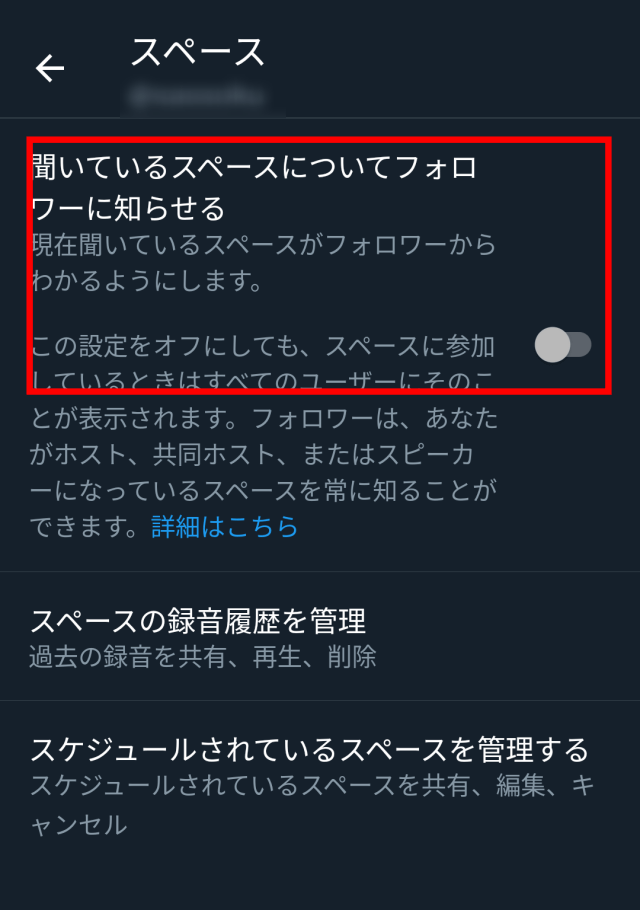Tap the スペース page title
Image resolution: width=640 pixels, height=910 pixels.
pos(198,52)
